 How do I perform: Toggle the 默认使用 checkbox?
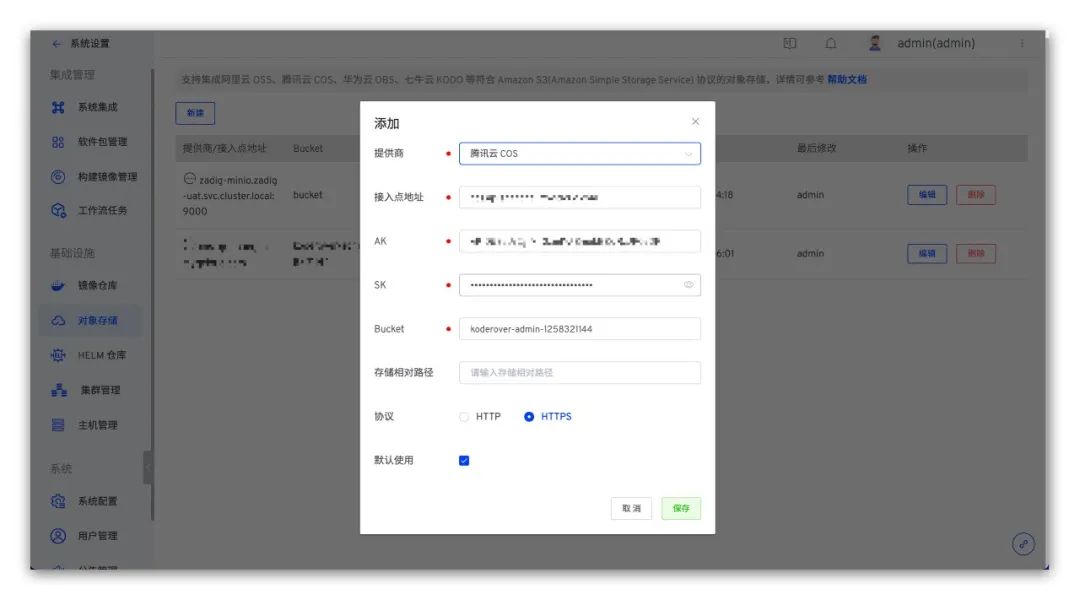(464, 461)
